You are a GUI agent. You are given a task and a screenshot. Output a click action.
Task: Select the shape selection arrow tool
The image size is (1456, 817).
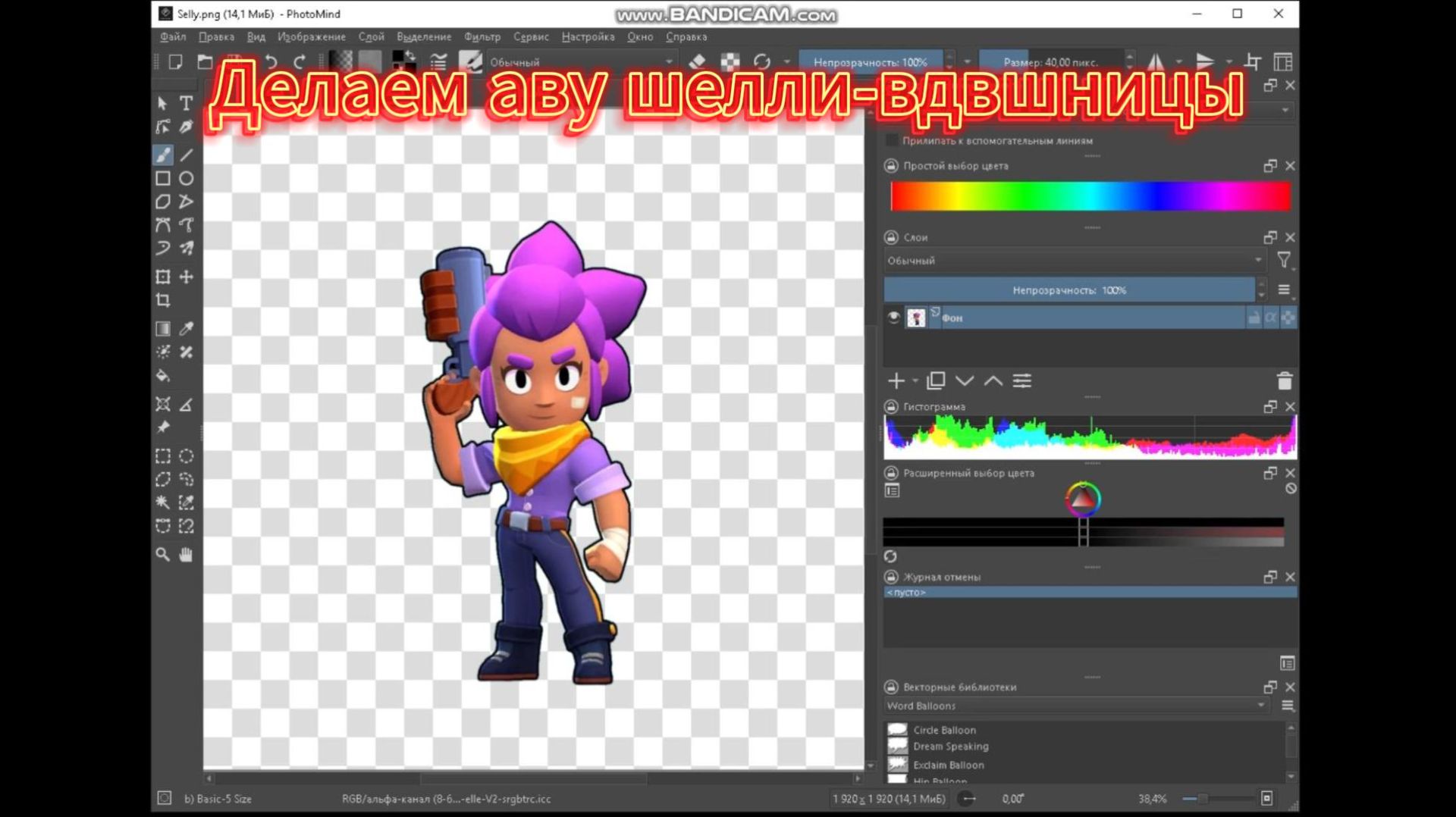pyautogui.click(x=162, y=103)
